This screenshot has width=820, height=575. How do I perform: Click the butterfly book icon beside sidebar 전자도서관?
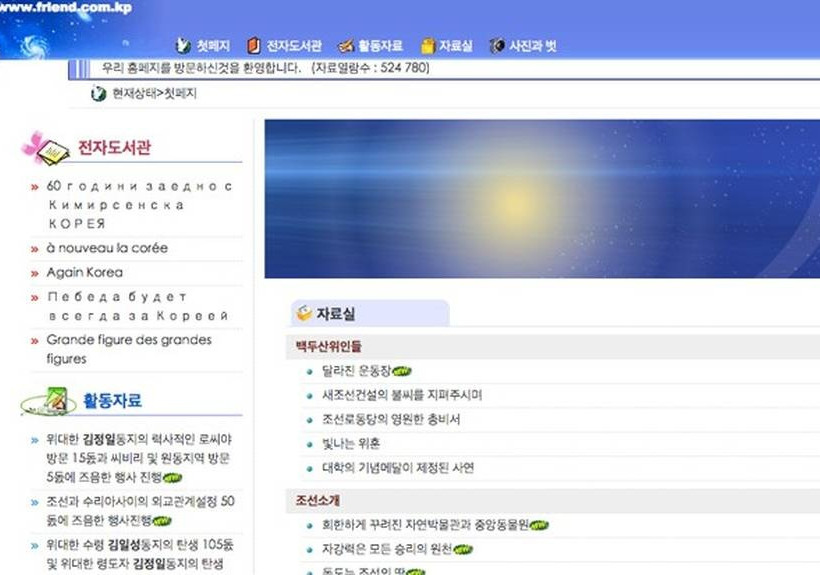coord(45,148)
